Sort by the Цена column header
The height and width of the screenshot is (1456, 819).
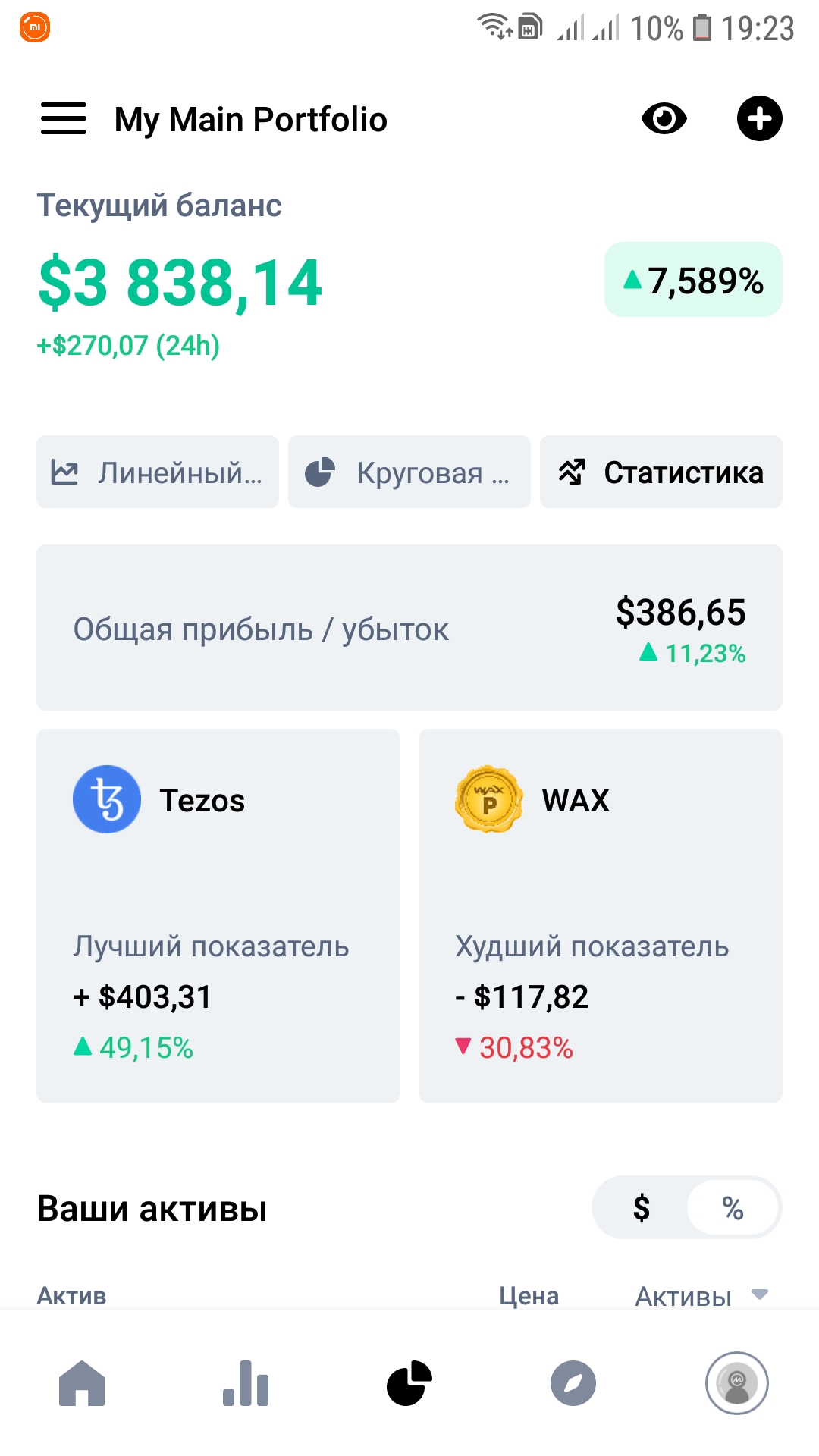point(529,1296)
